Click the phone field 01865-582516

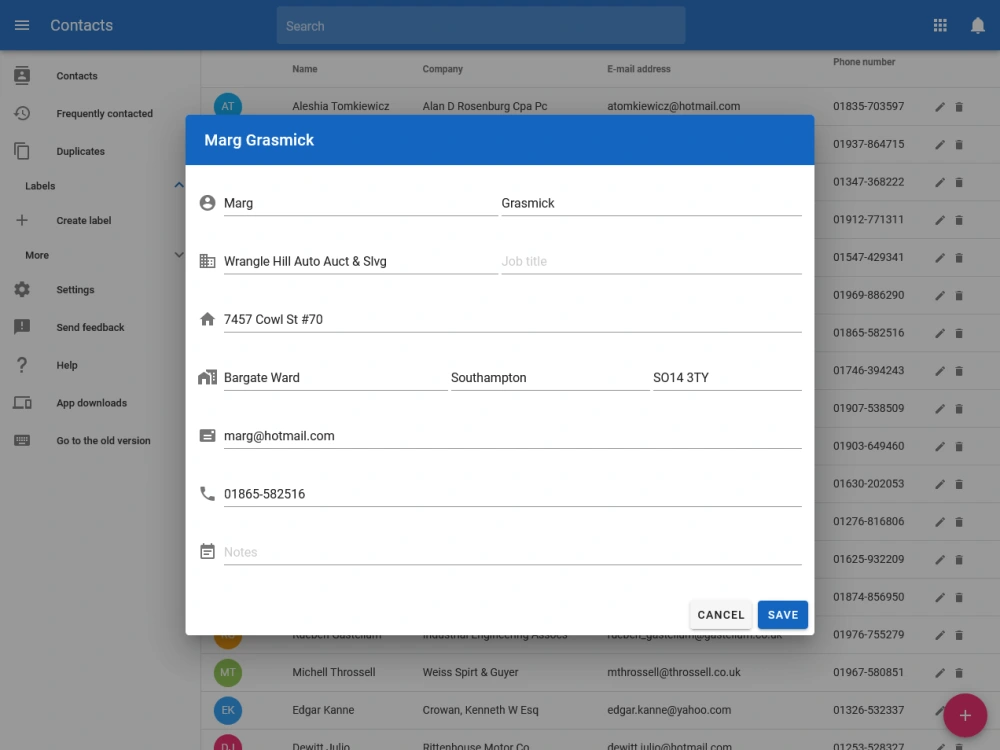tap(513, 494)
